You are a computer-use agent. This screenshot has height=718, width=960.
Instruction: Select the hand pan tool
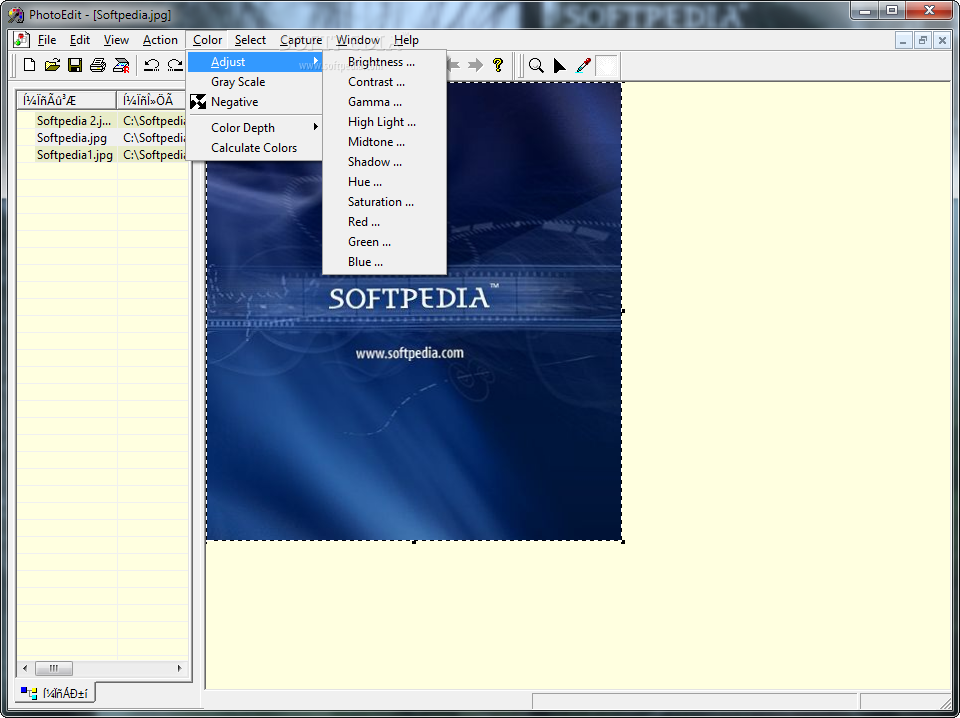coord(606,65)
